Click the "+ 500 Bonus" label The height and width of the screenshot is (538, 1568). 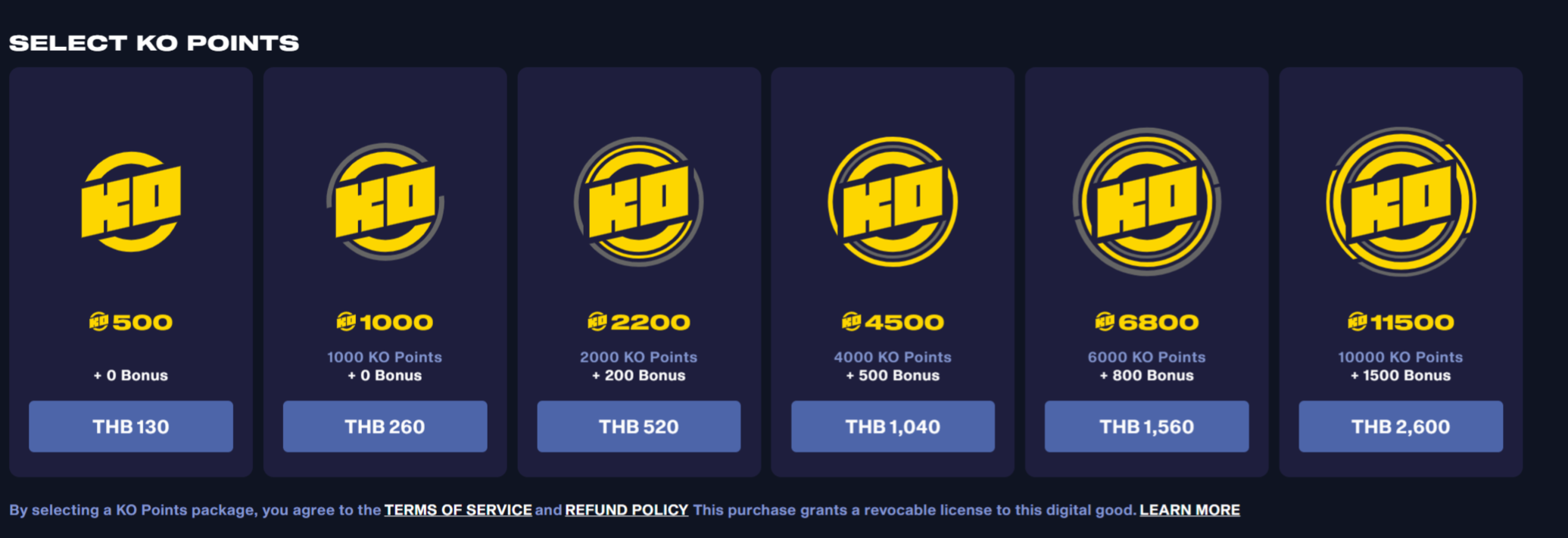click(x=893, y=376)
